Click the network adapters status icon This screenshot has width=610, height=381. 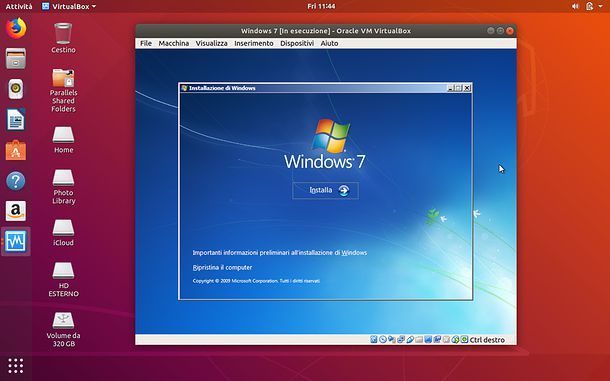pos(401,340)
